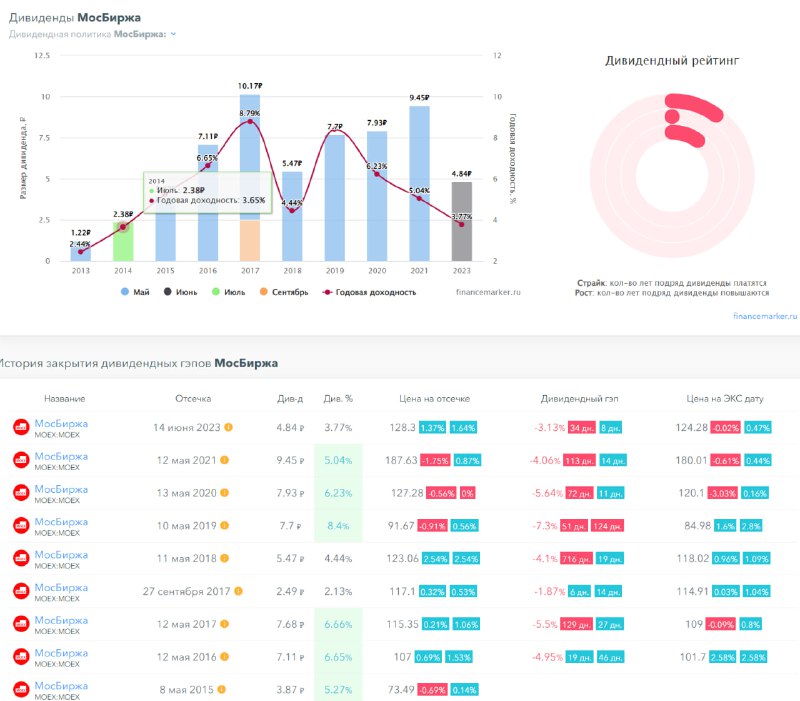Open МосБиржа link in 12 мая 2016 row

61,653
